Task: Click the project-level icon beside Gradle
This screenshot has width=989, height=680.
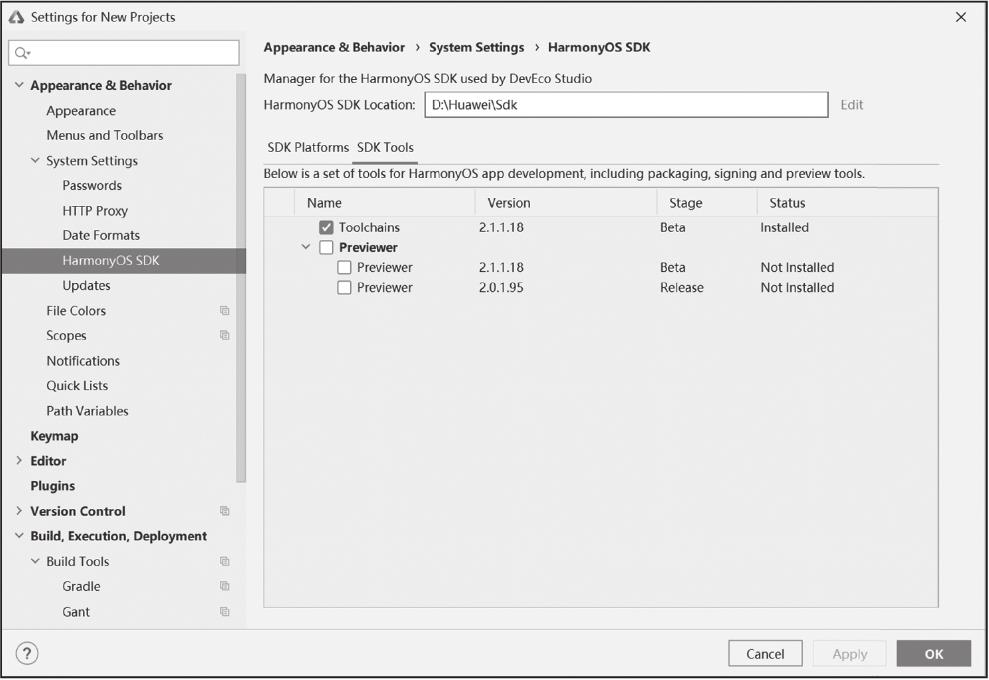Action: pos(225,587)
